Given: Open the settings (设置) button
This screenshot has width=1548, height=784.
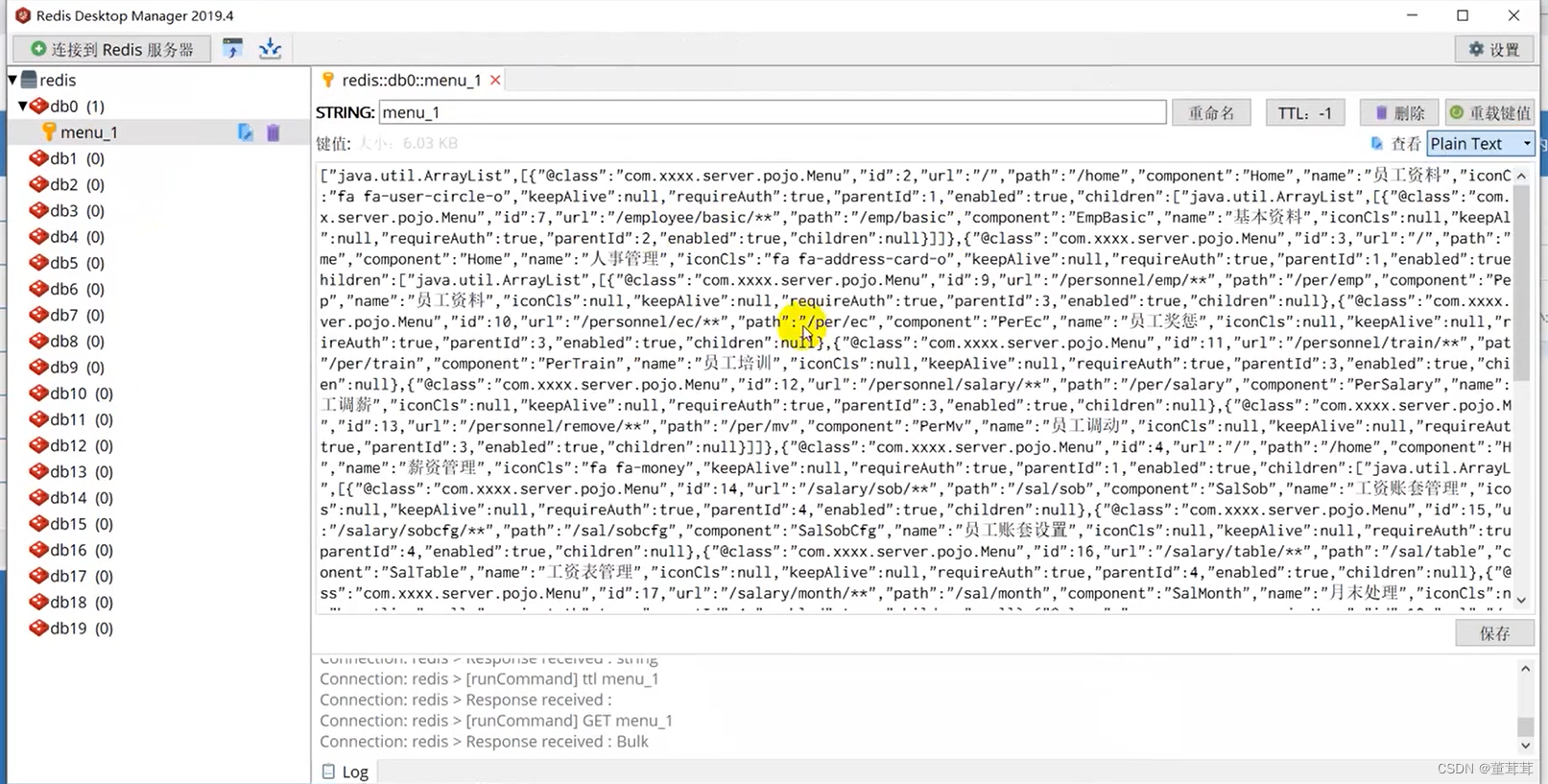Looking at the screenshot, I should tap(1494, 49).
